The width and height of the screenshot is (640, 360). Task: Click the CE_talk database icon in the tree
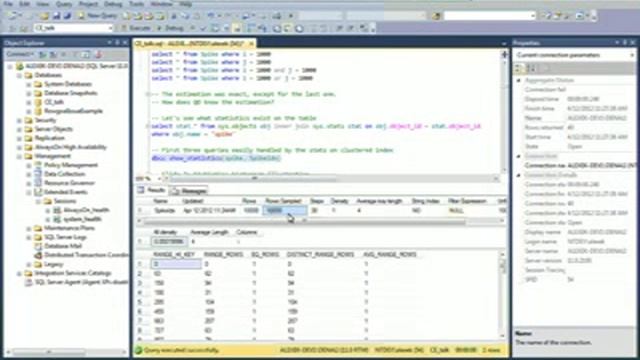[38, 102]
